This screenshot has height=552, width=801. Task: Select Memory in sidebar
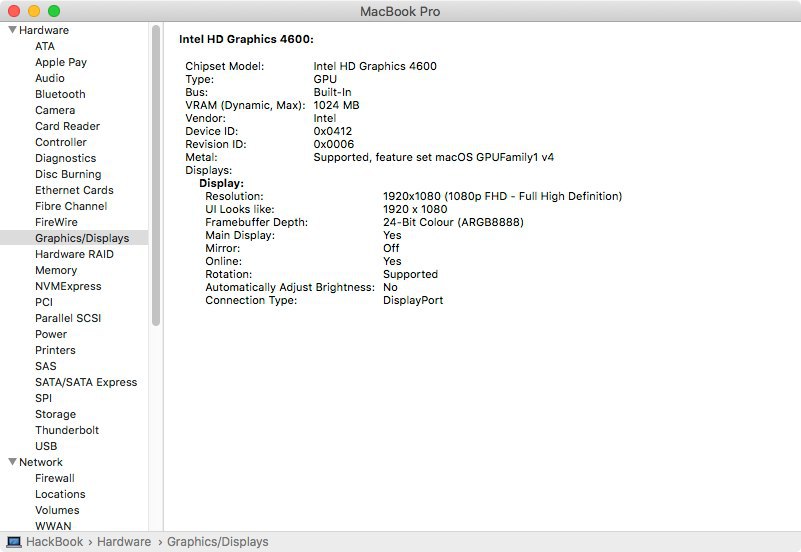[x=56, y=270]
